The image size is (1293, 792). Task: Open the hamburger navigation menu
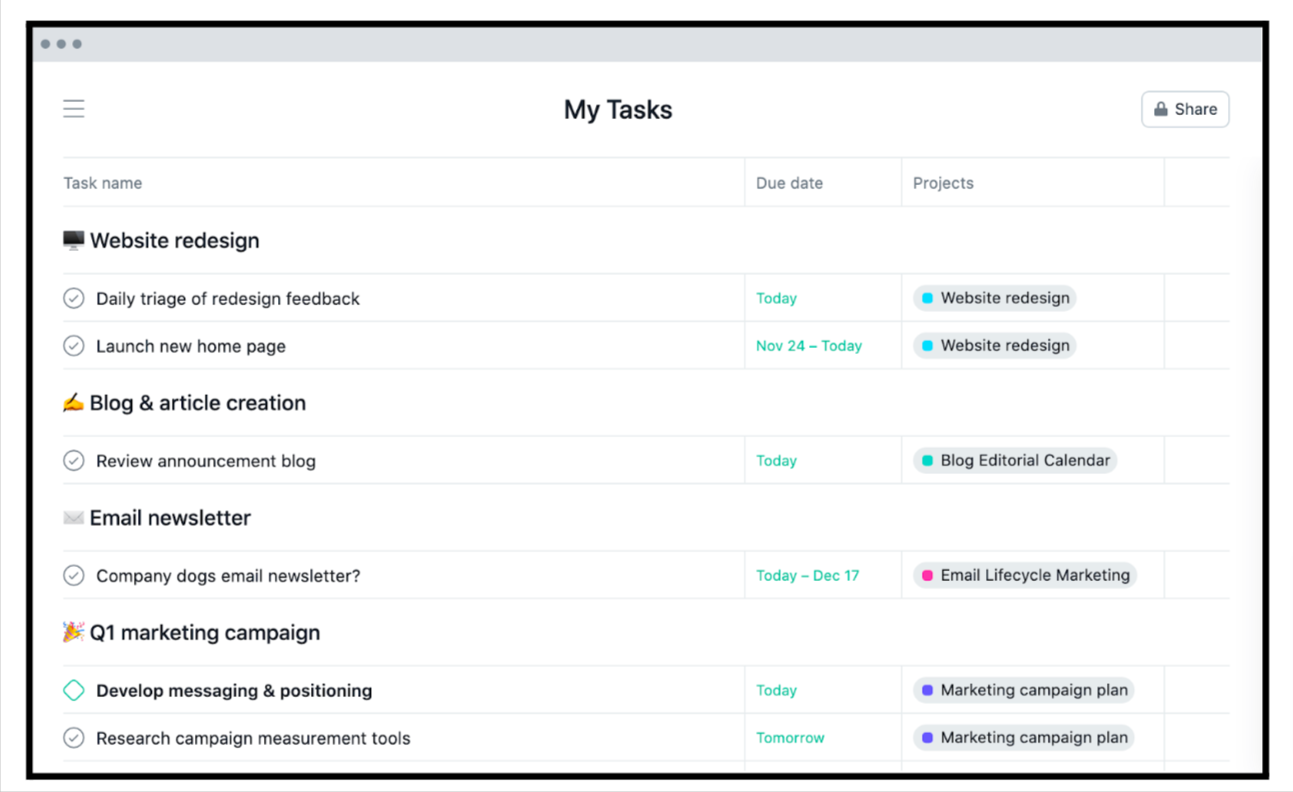click(x=73, y=108)
